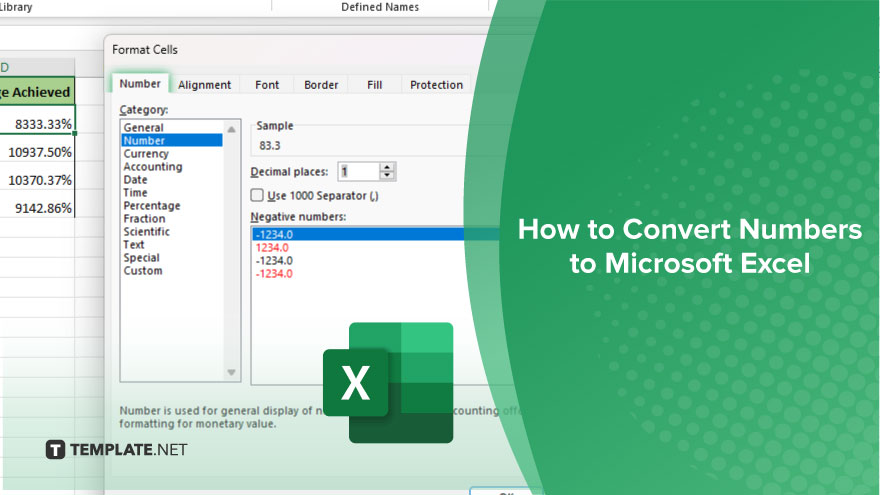Choose the red 1234.0 negative format
Image resolution: width=880 pixels, height=495 pixels.
(x=272, y=248)
